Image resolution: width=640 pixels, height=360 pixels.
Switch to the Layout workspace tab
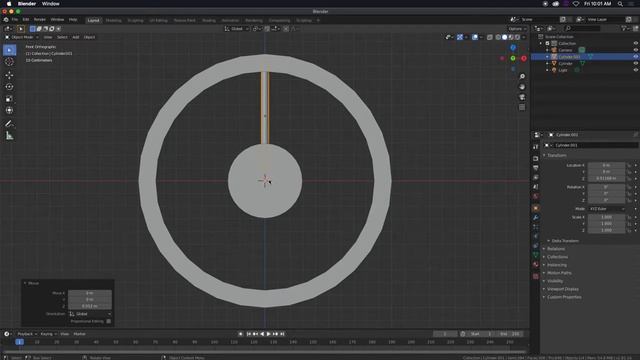(93, 20)
